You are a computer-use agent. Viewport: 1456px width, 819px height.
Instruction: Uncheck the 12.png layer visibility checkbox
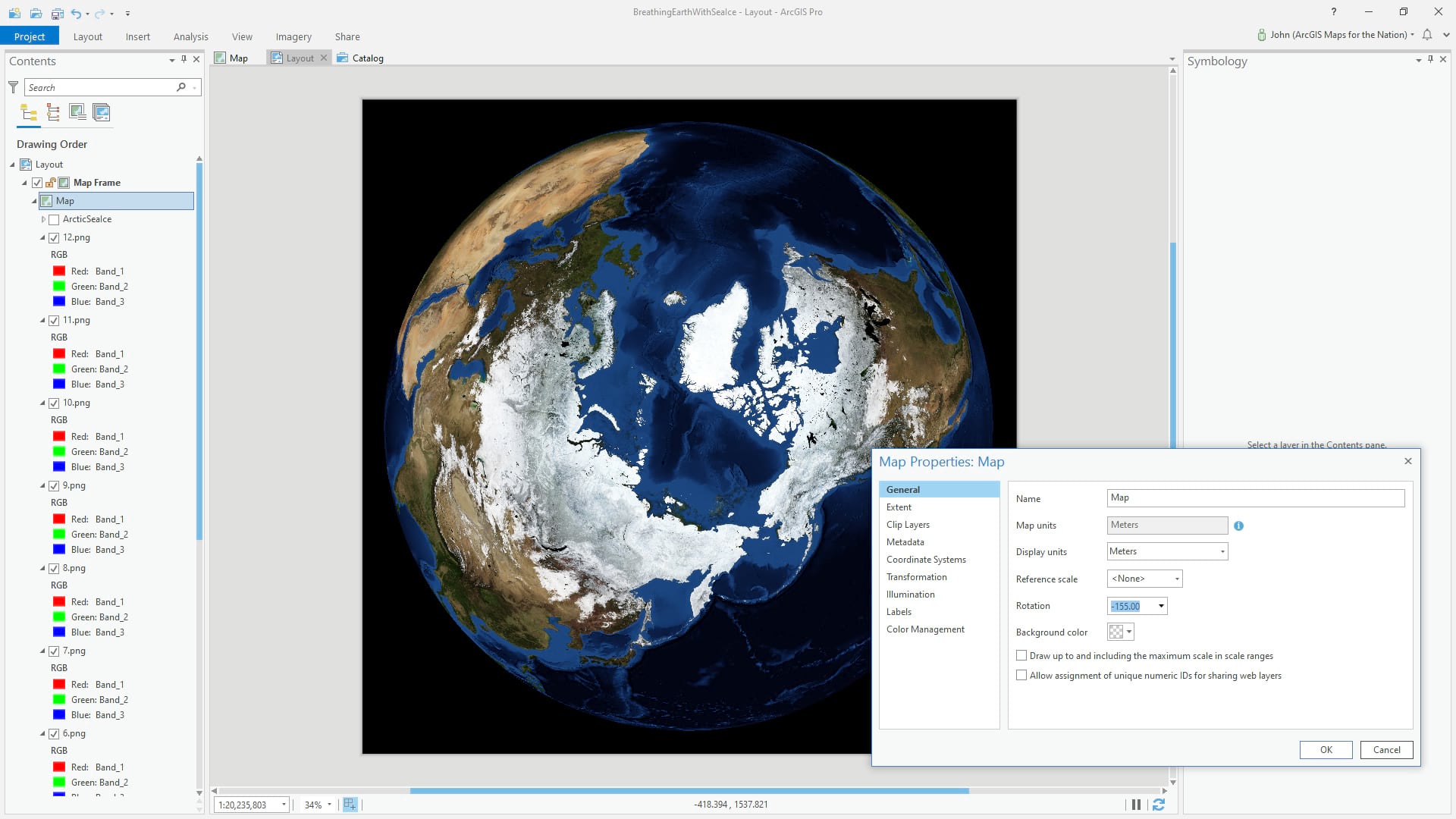click(x=54, y=238)
